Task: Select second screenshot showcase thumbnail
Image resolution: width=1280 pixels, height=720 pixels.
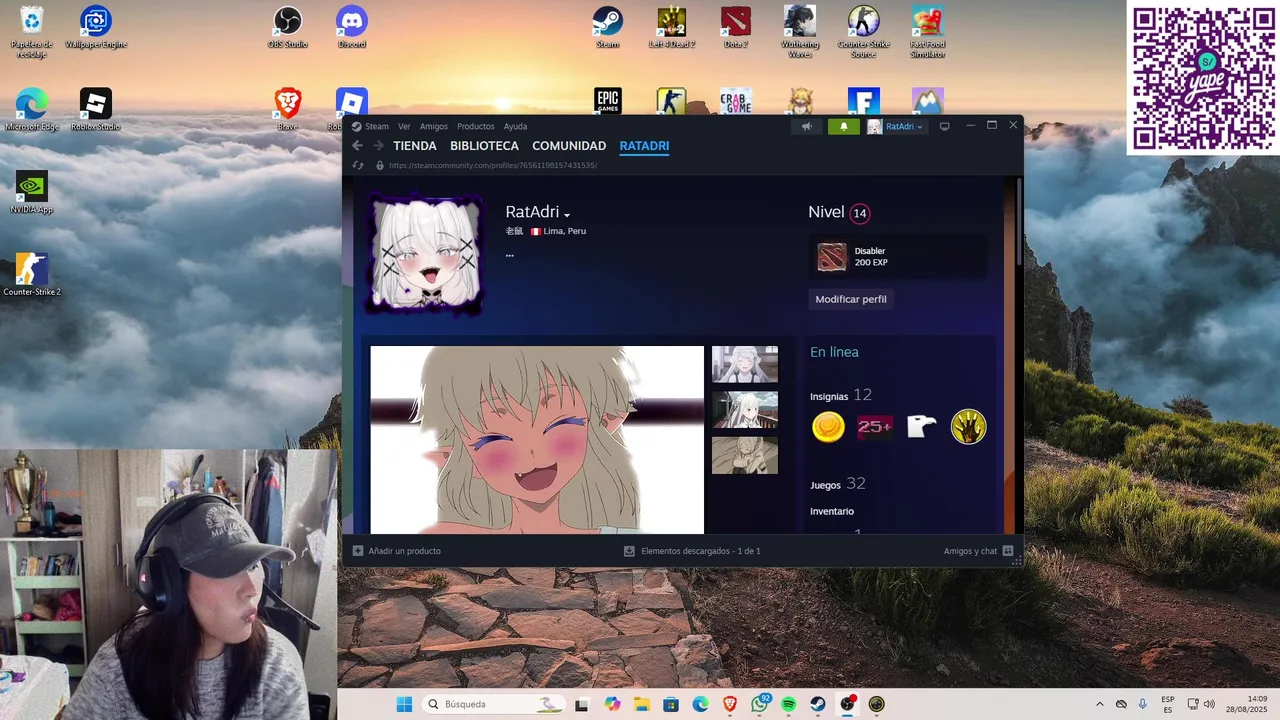Action: (x=745, y=410)
